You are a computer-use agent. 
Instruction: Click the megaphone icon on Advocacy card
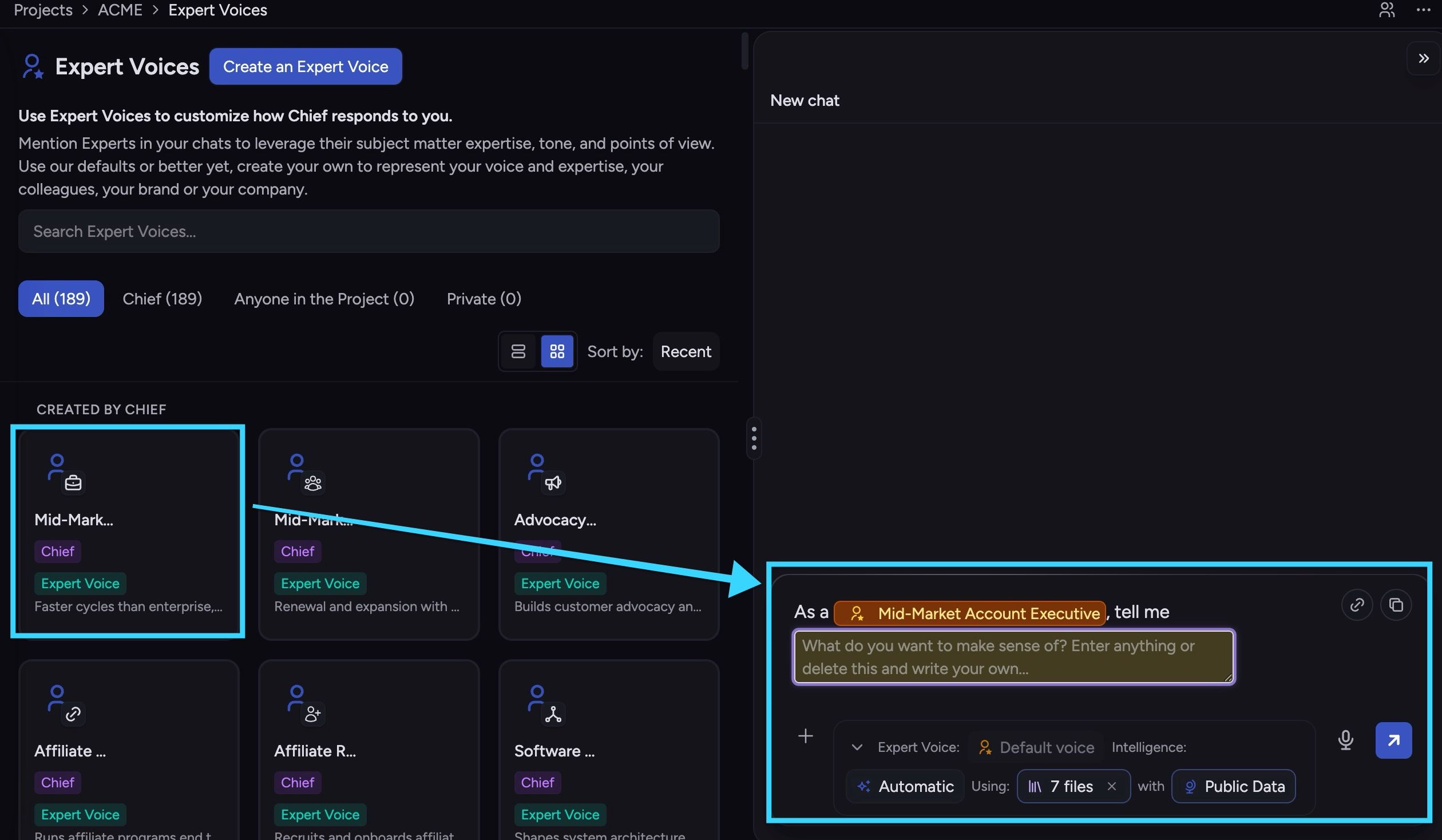553,483
